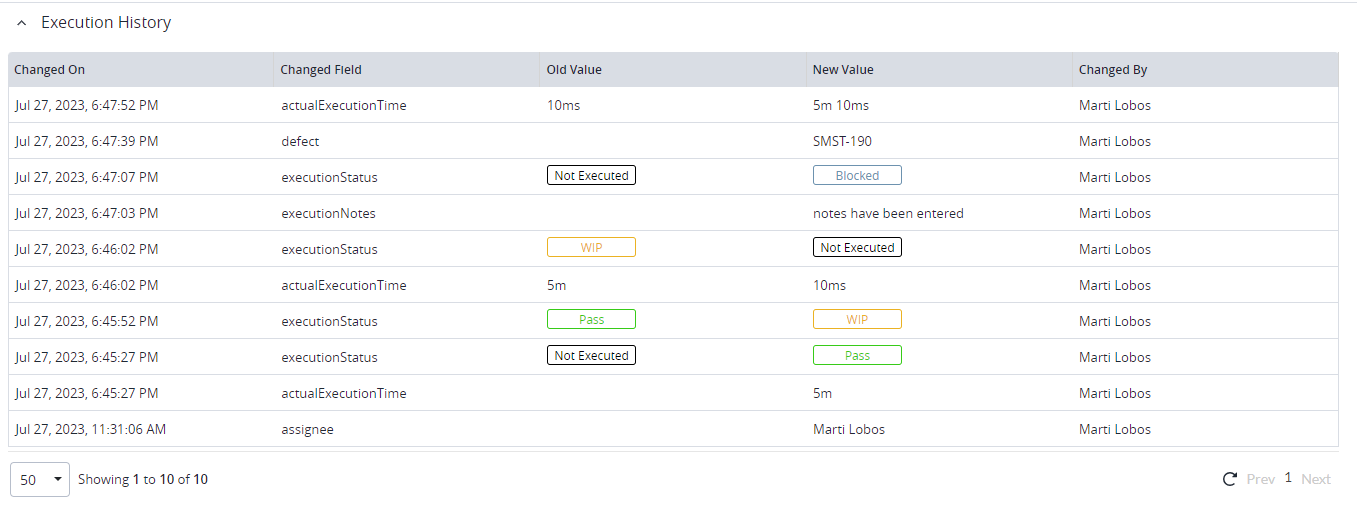Viewport: 1357px width, 512px height.
Task: Click the green Pass badge in New Value
Action: (857, 356)
